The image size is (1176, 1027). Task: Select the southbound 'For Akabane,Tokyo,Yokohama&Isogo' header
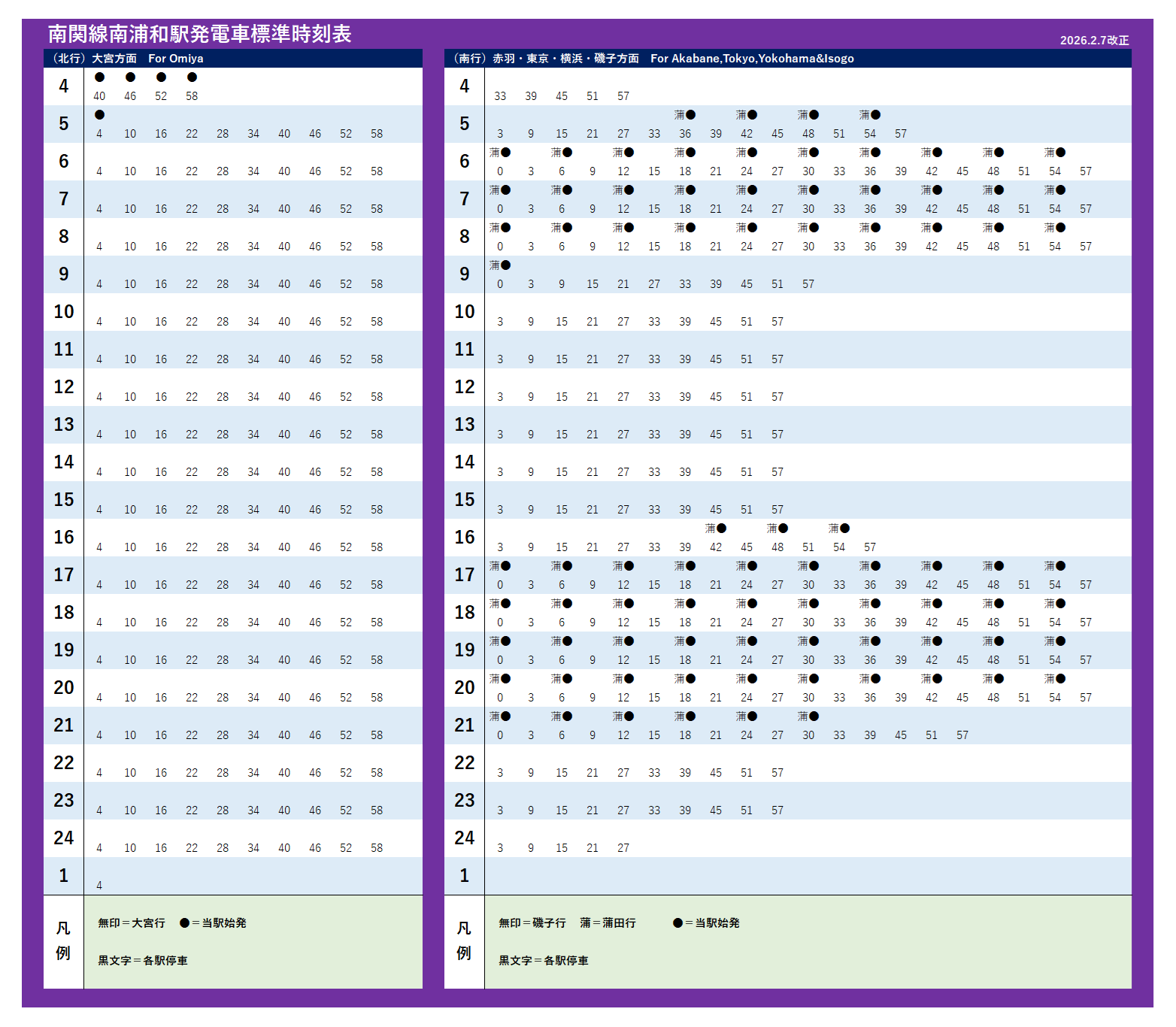pos(752,59)
